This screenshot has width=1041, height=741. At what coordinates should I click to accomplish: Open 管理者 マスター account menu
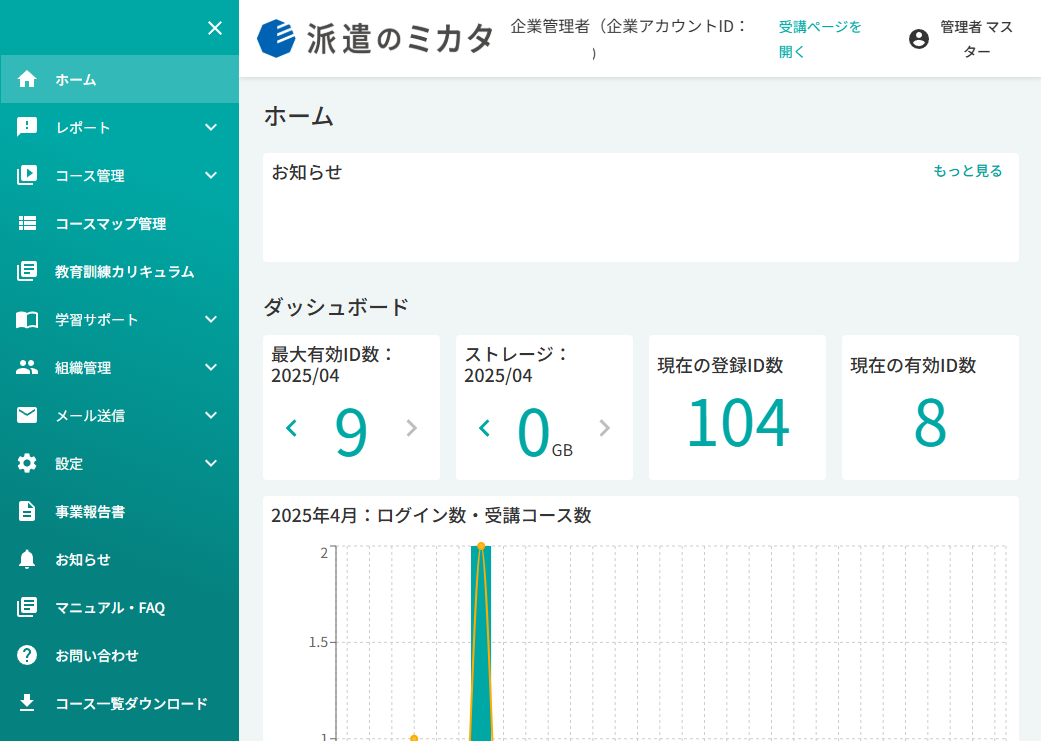click(961, 39)
